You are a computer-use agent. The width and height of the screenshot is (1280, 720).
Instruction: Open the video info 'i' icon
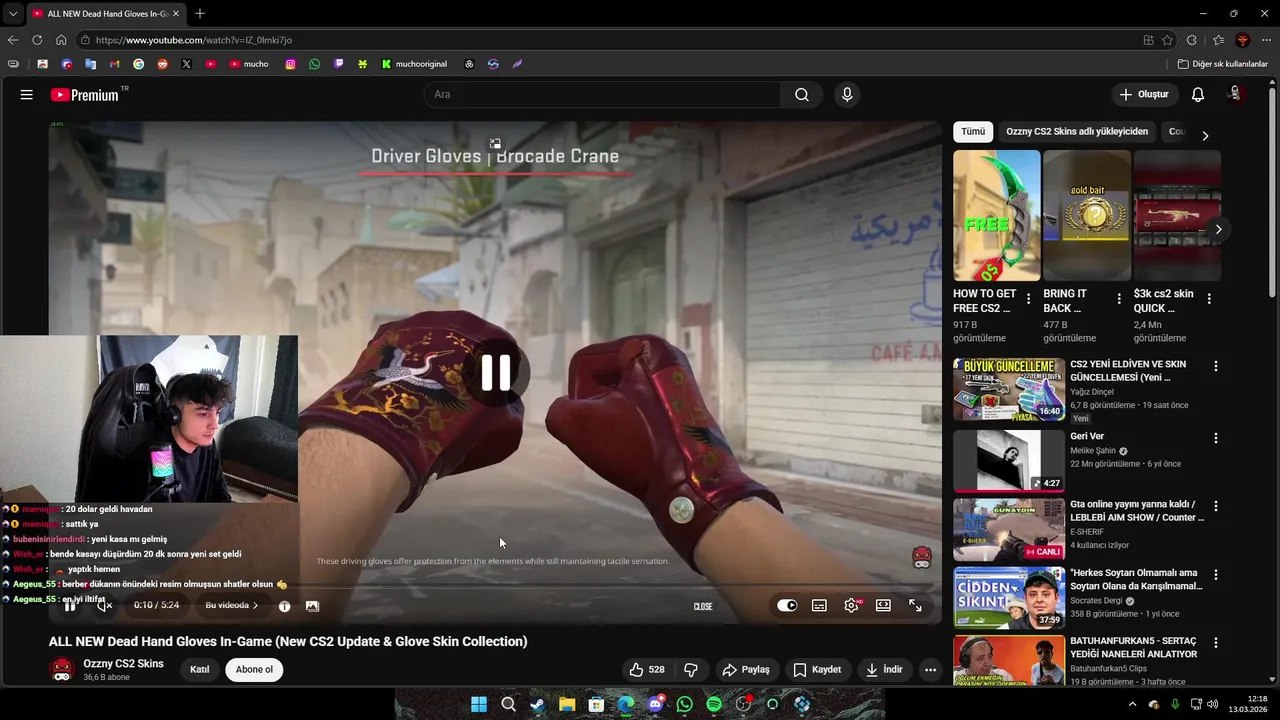(x=284, y=606)
